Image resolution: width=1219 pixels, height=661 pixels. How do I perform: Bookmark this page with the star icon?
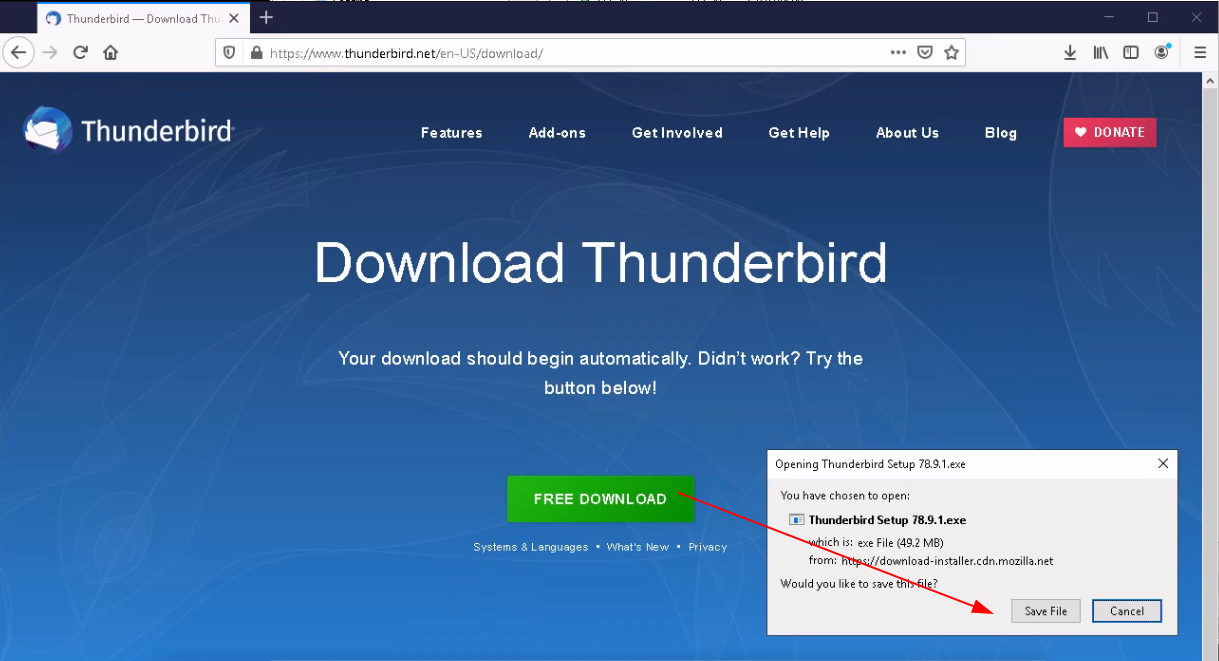(x=952, y=53)
